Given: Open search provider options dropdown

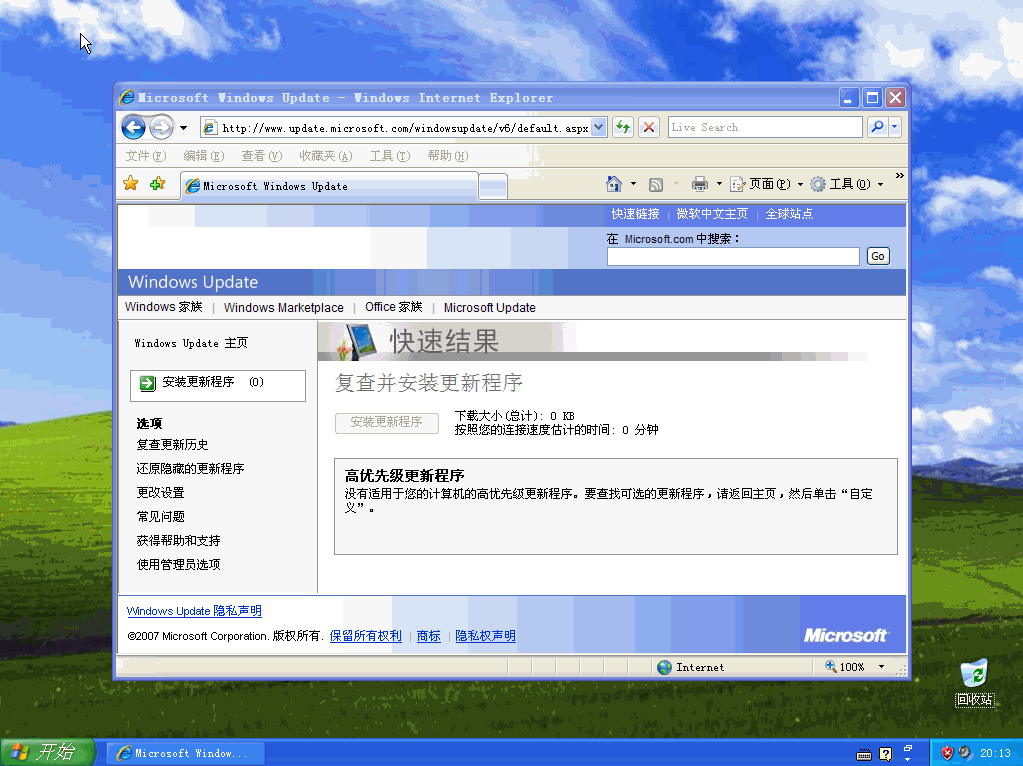Looking at the screenshot, I should [x=894, y=127].
